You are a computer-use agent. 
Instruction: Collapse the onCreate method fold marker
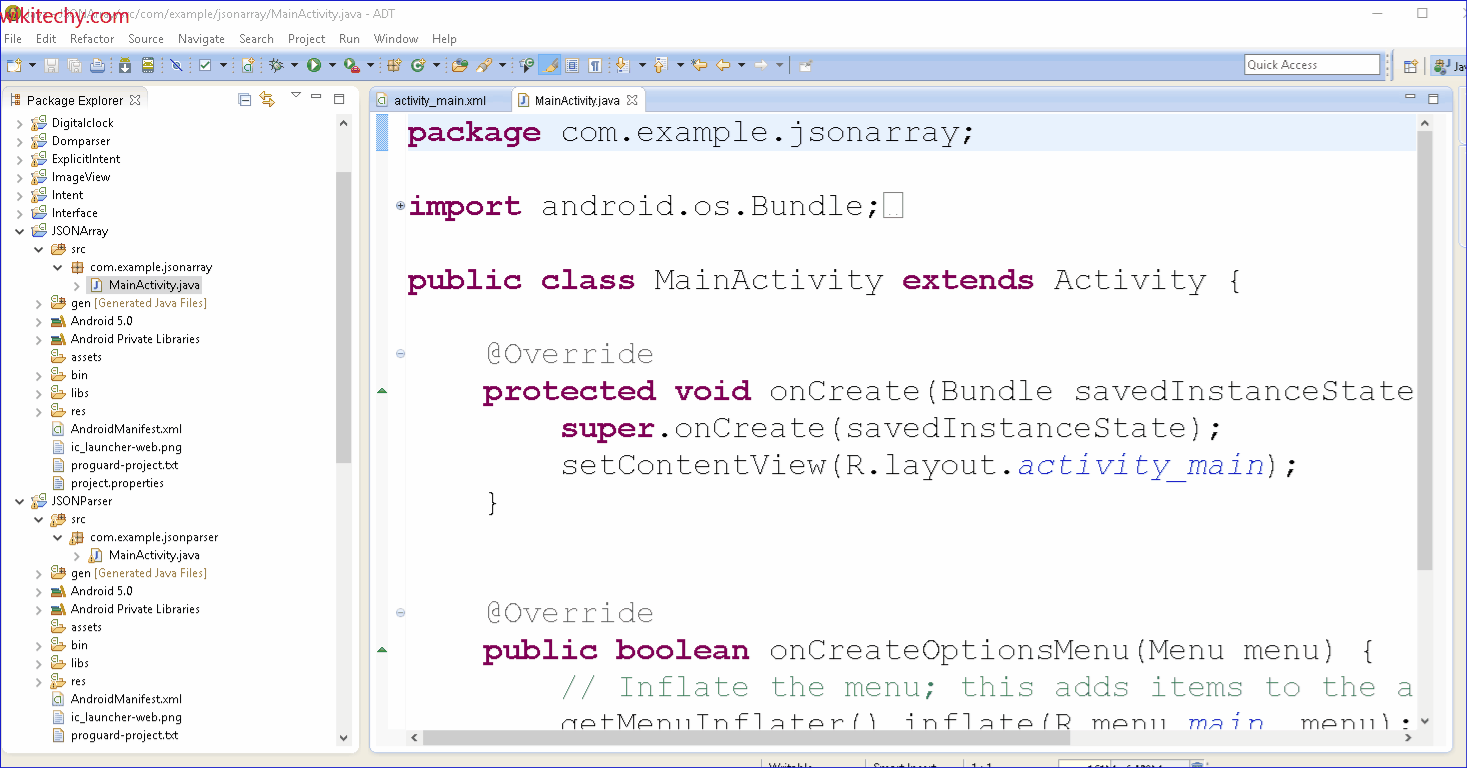click(x=400, y=354)
